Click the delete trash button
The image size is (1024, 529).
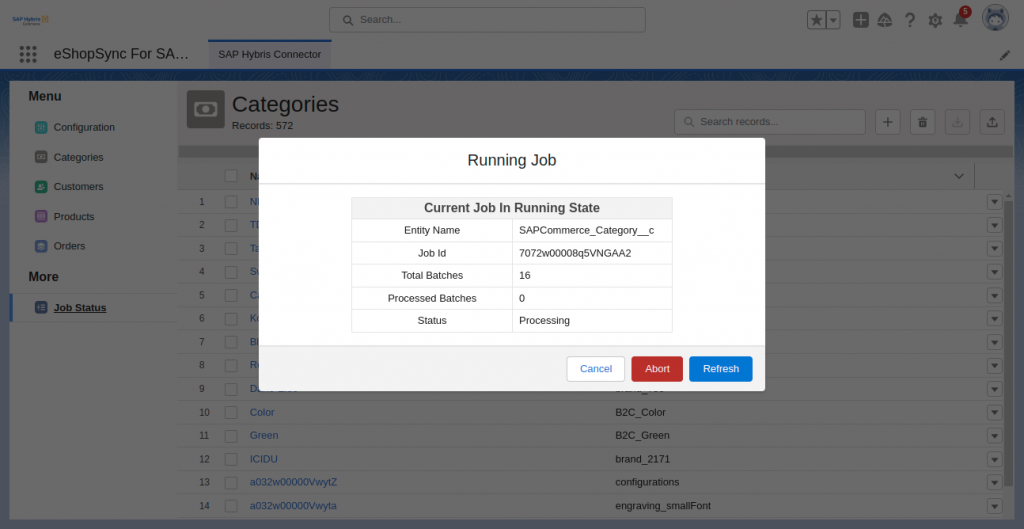click(923, 122)
